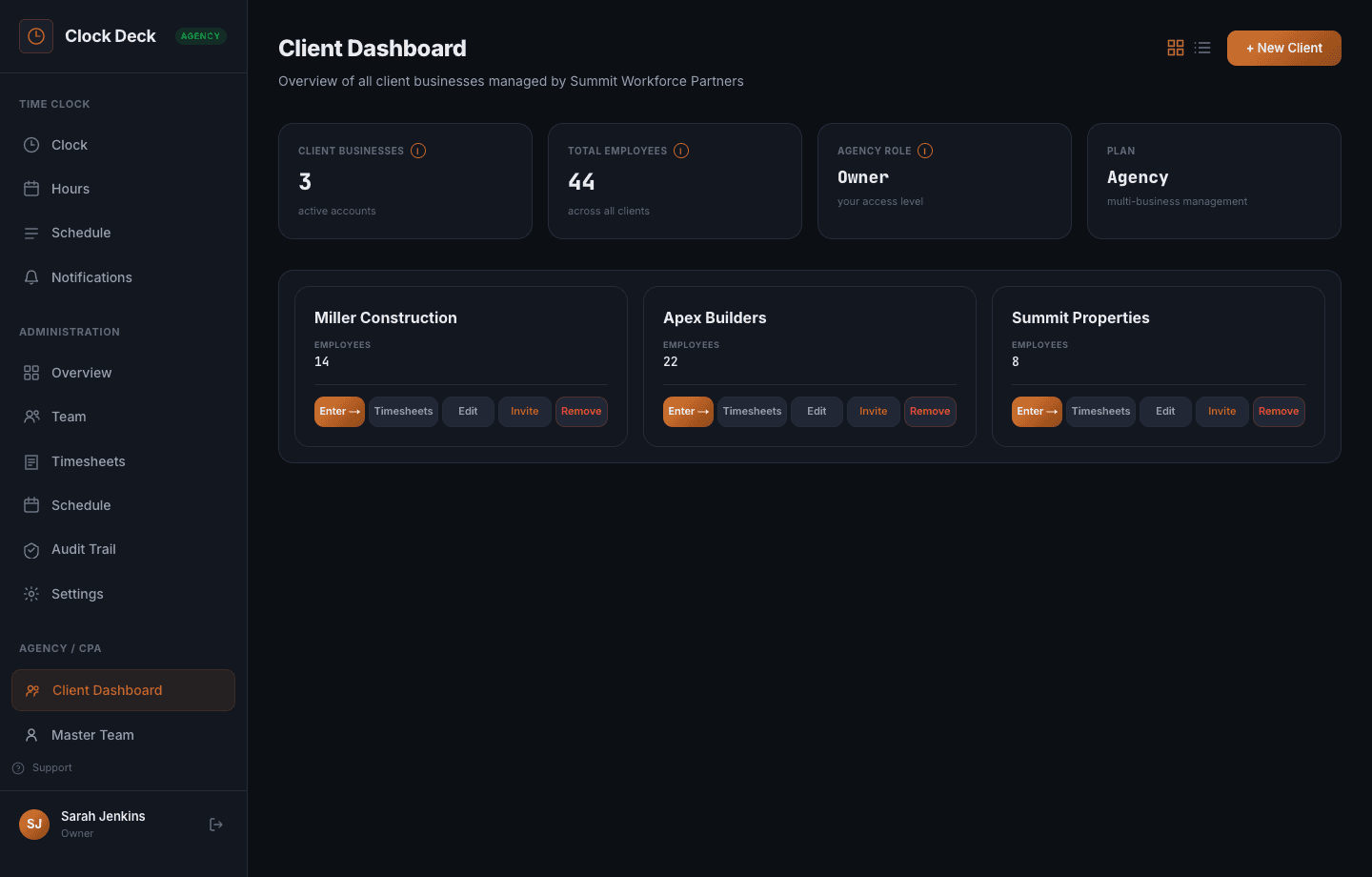
Task: Remove the Summit Properties client
Action: tap(1279, 412)
